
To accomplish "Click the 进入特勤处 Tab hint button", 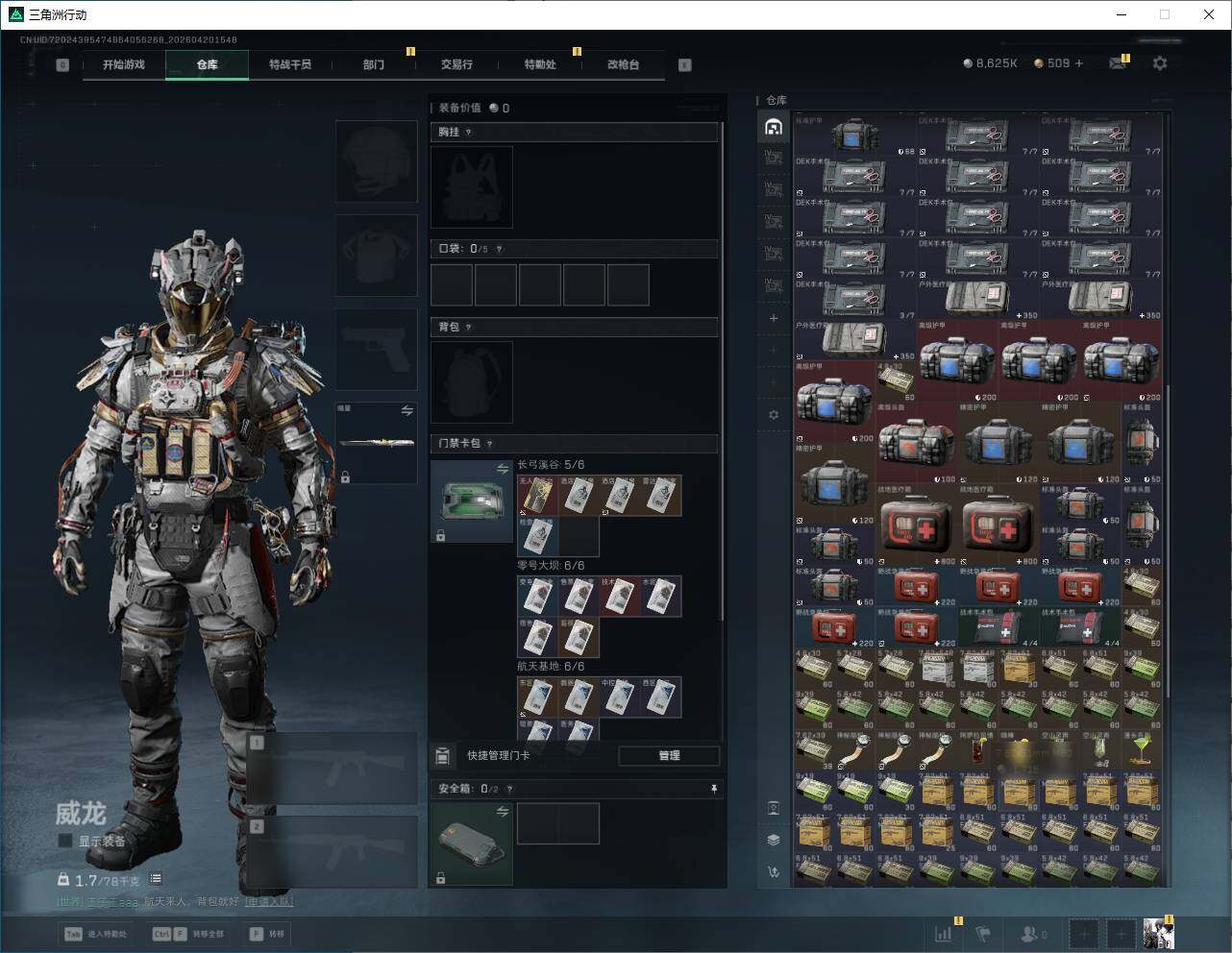I will (x=95, y=934).
